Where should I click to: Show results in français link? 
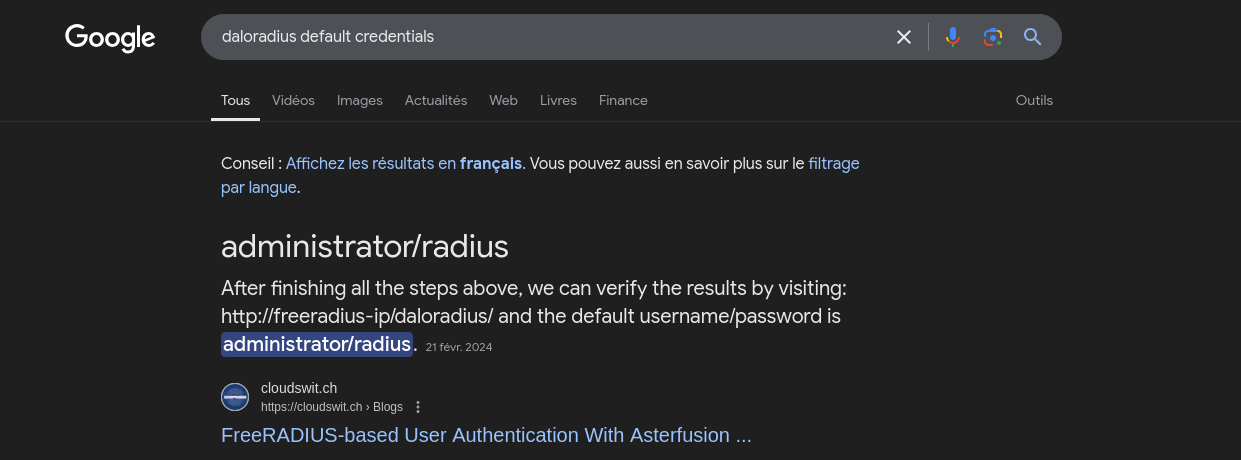coord(404,163)
